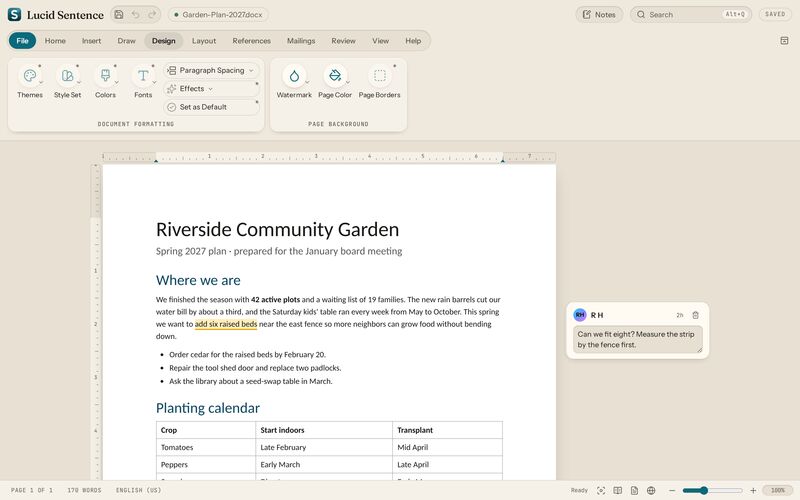The height and width of the screenshot is (500, 800).
Task: Click the Lucid Sentence app logo
Action: click(x=14, y=14)
